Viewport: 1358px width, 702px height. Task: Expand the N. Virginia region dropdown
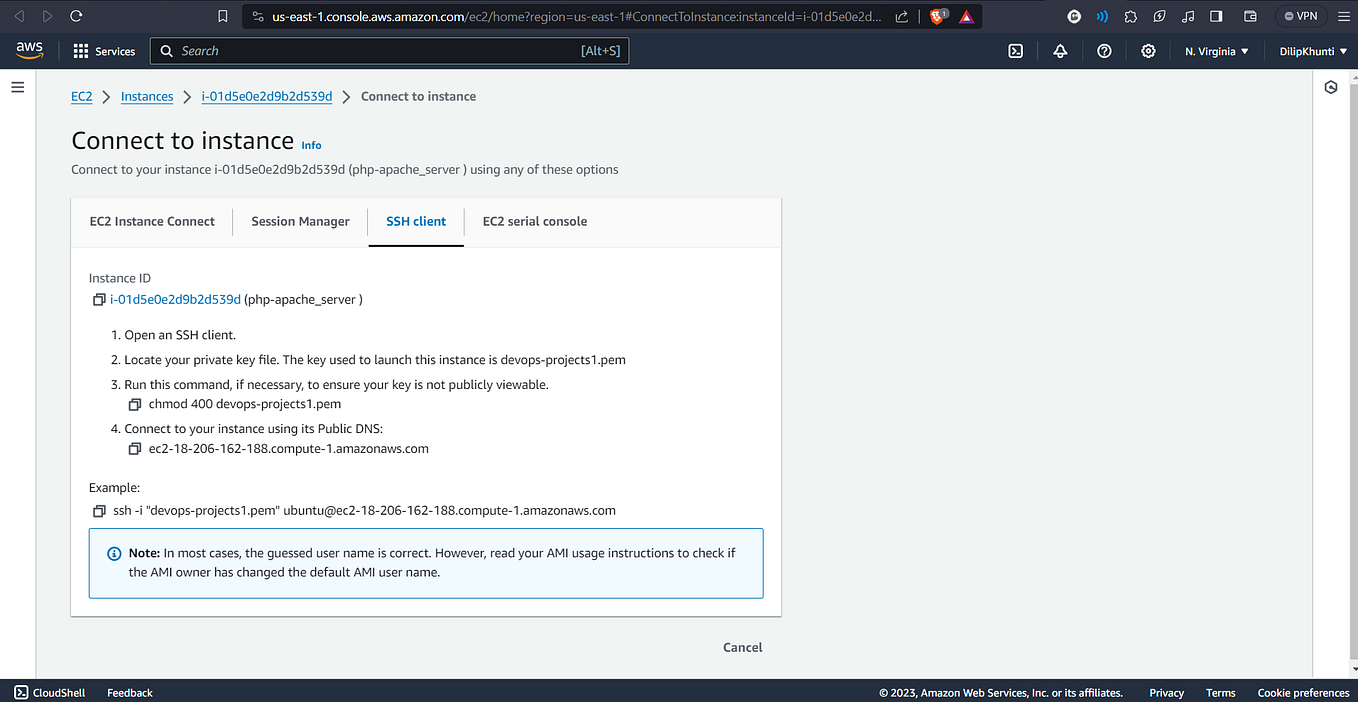[x=1215, y=50]
